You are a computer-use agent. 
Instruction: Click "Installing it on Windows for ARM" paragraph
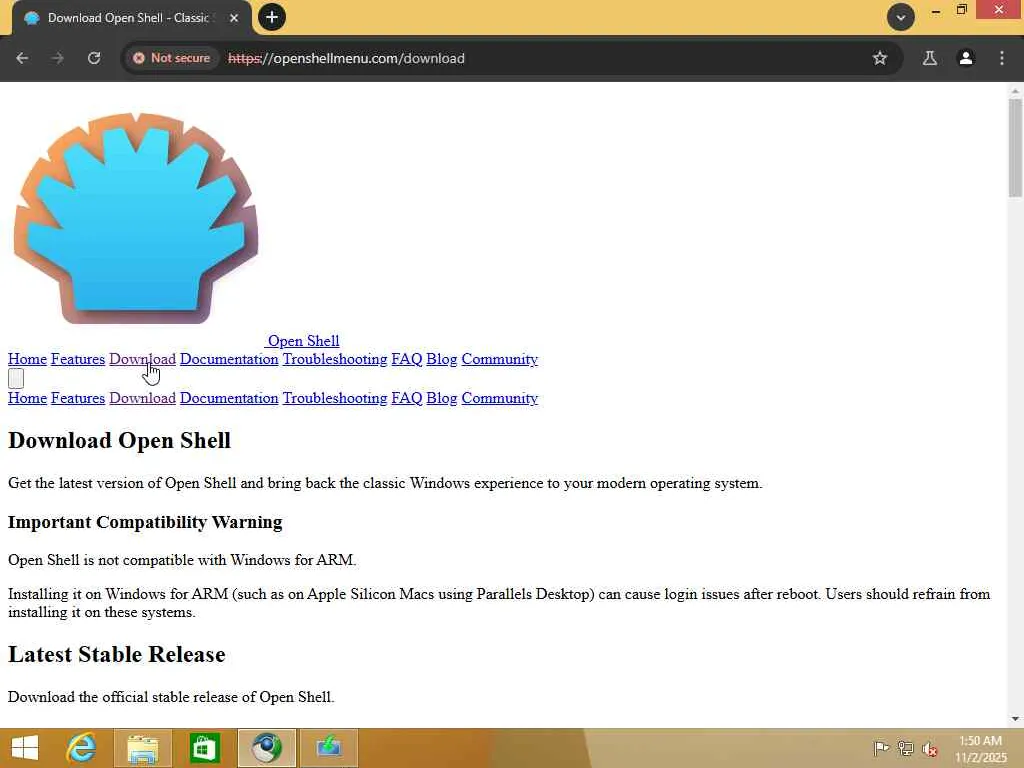pyautogui.click(x=499, y=603)
